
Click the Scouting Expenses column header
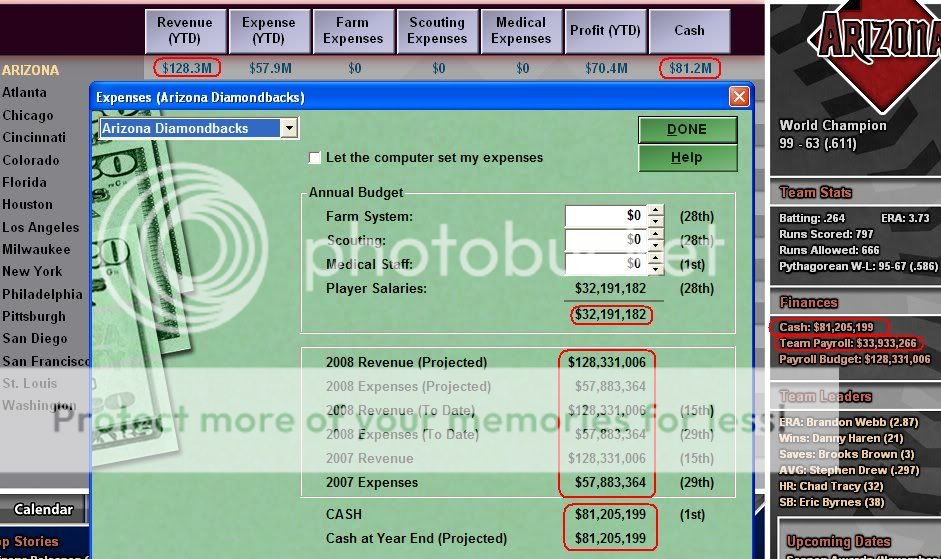[x=437, y=31]
